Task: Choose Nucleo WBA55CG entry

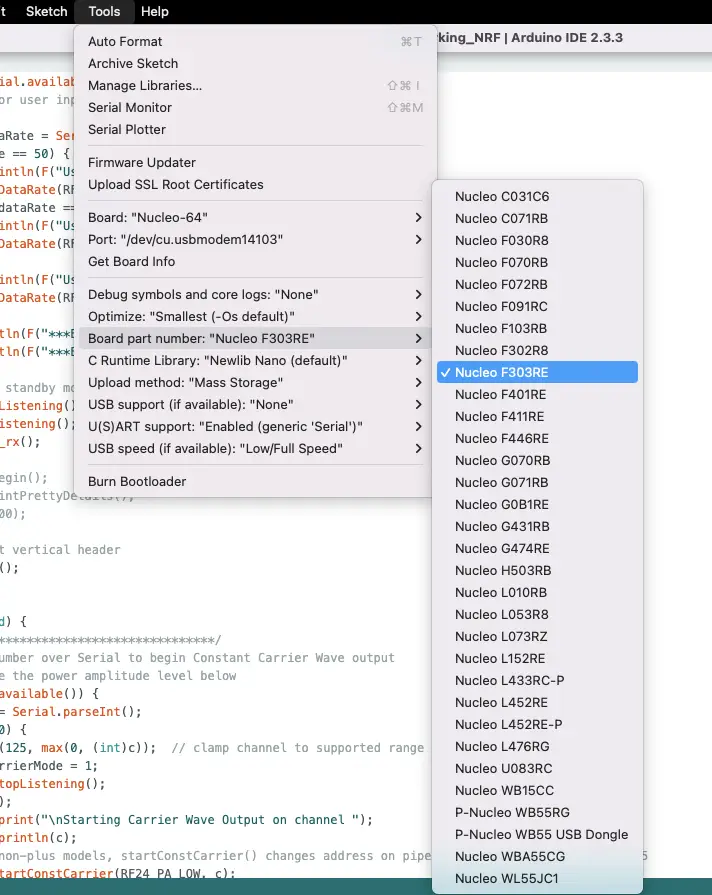Action: pos(537,856)
